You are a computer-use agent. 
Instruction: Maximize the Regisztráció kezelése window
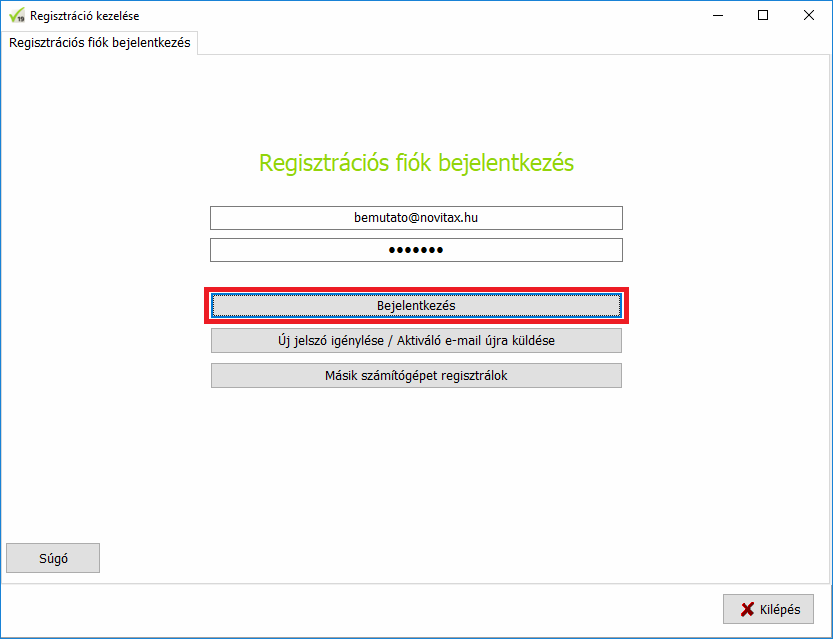763,15
